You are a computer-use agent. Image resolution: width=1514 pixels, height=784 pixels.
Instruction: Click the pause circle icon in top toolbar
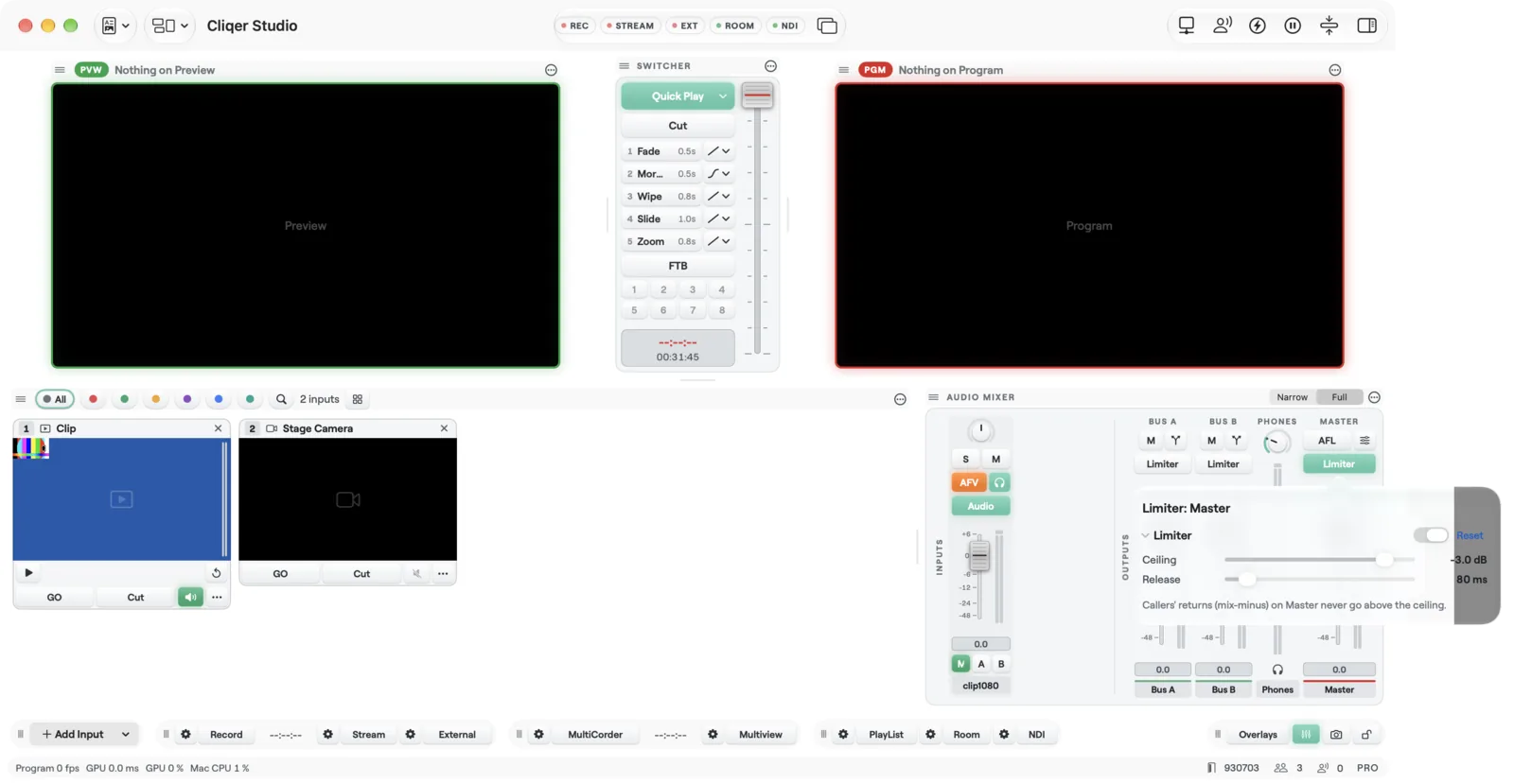click(x=1293, y=26)
